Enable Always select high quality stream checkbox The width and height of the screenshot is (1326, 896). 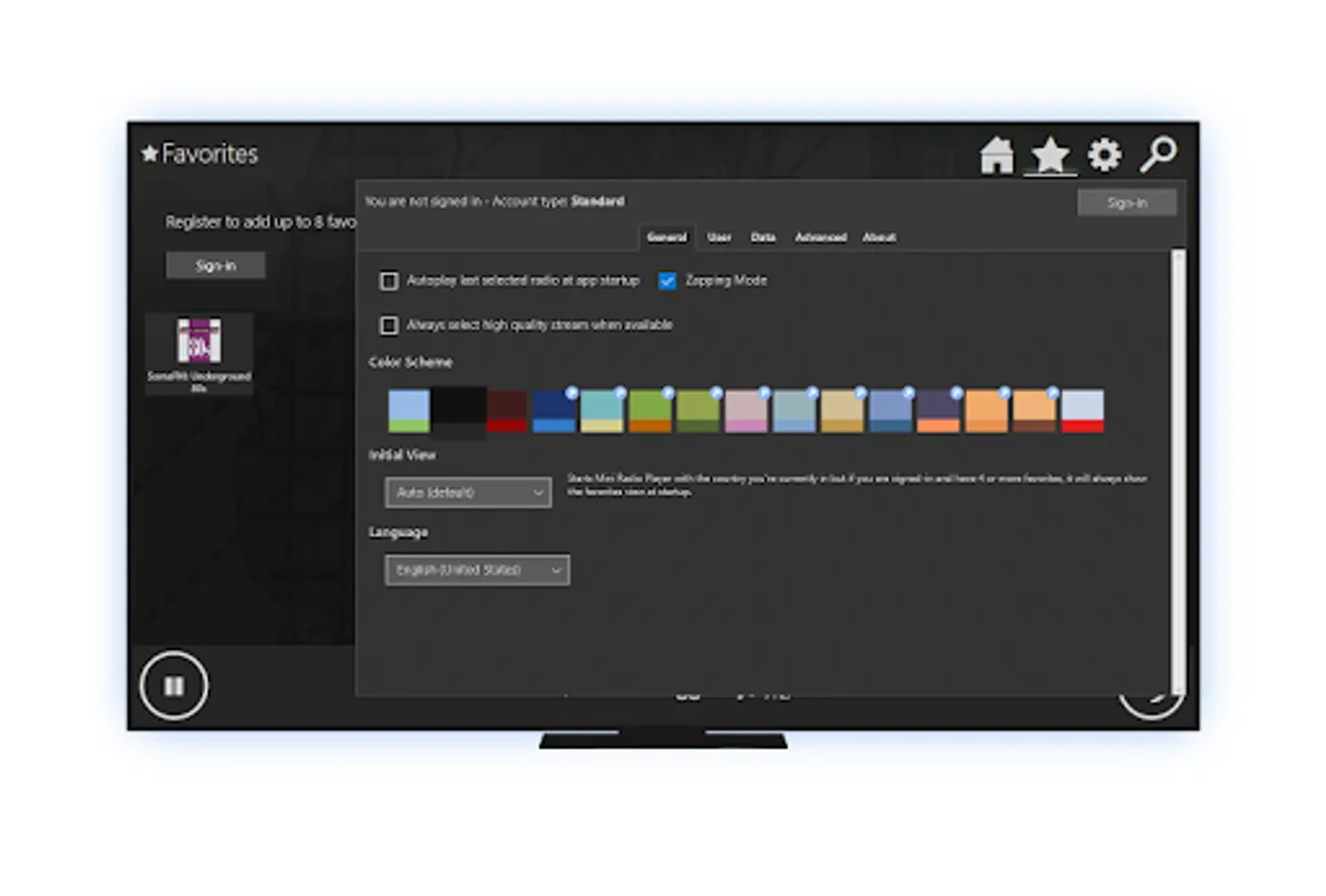389,326
